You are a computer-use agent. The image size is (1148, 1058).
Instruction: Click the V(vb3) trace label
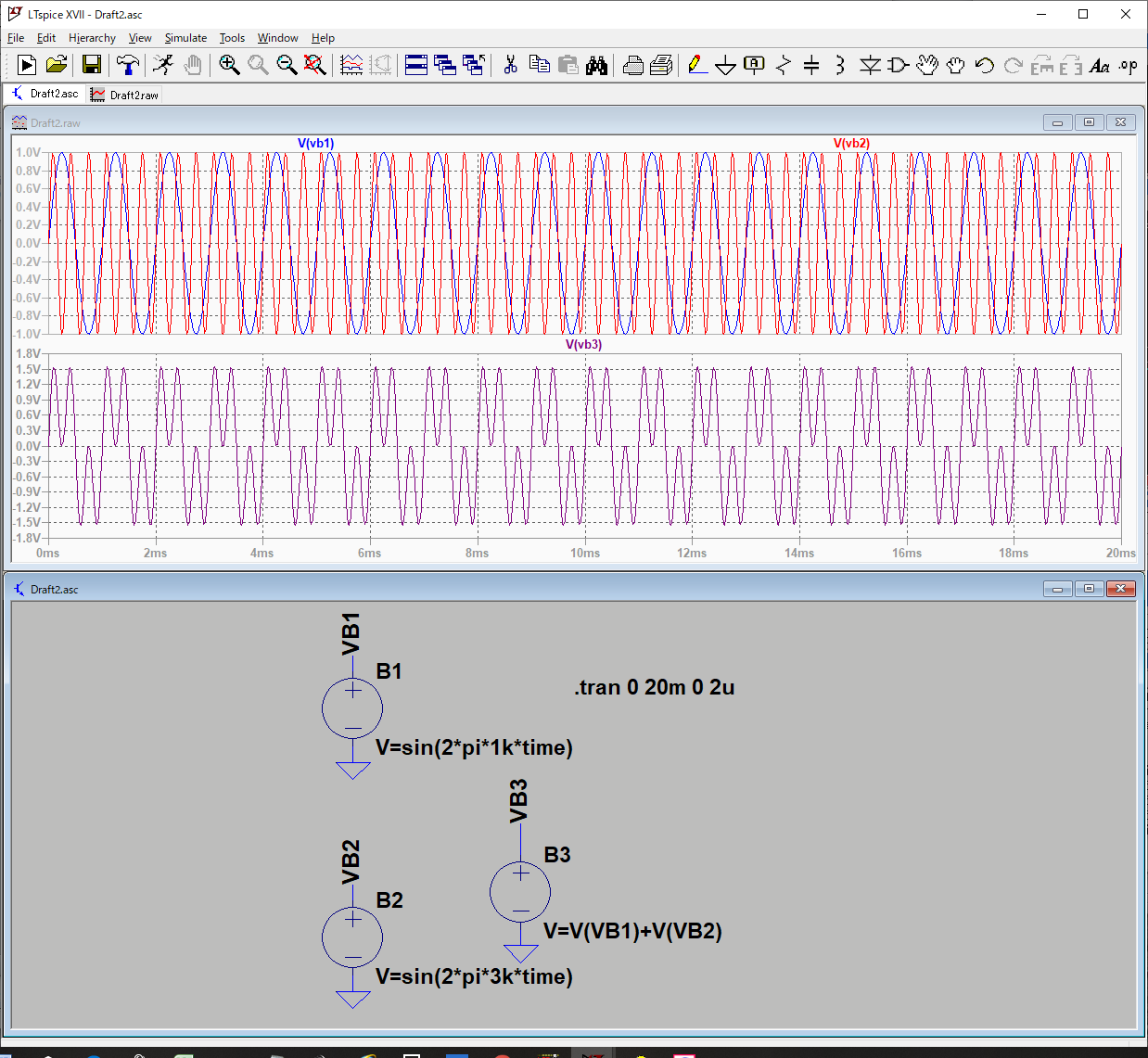point(583,344)
